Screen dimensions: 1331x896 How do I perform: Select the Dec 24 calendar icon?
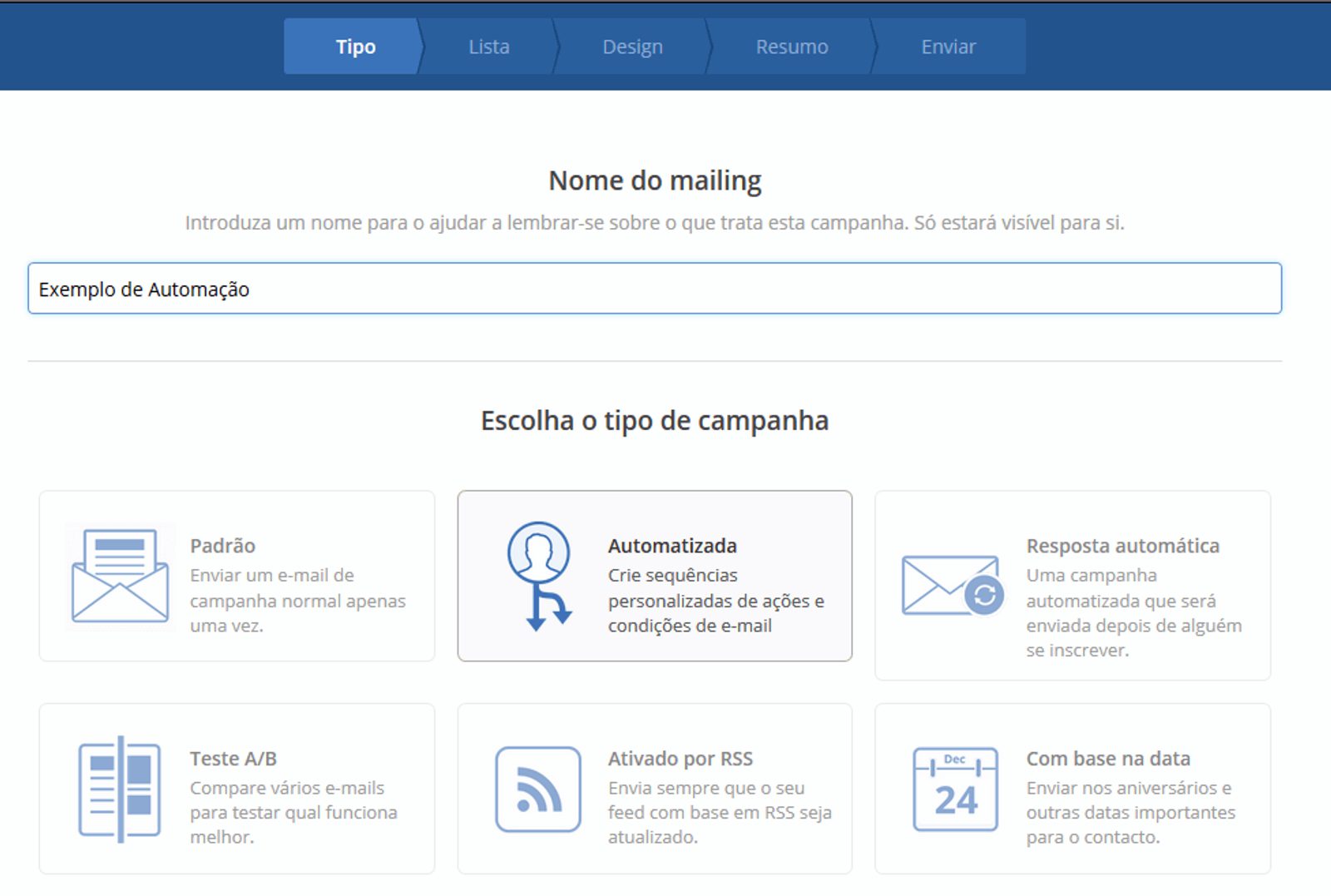pos(955,790)
